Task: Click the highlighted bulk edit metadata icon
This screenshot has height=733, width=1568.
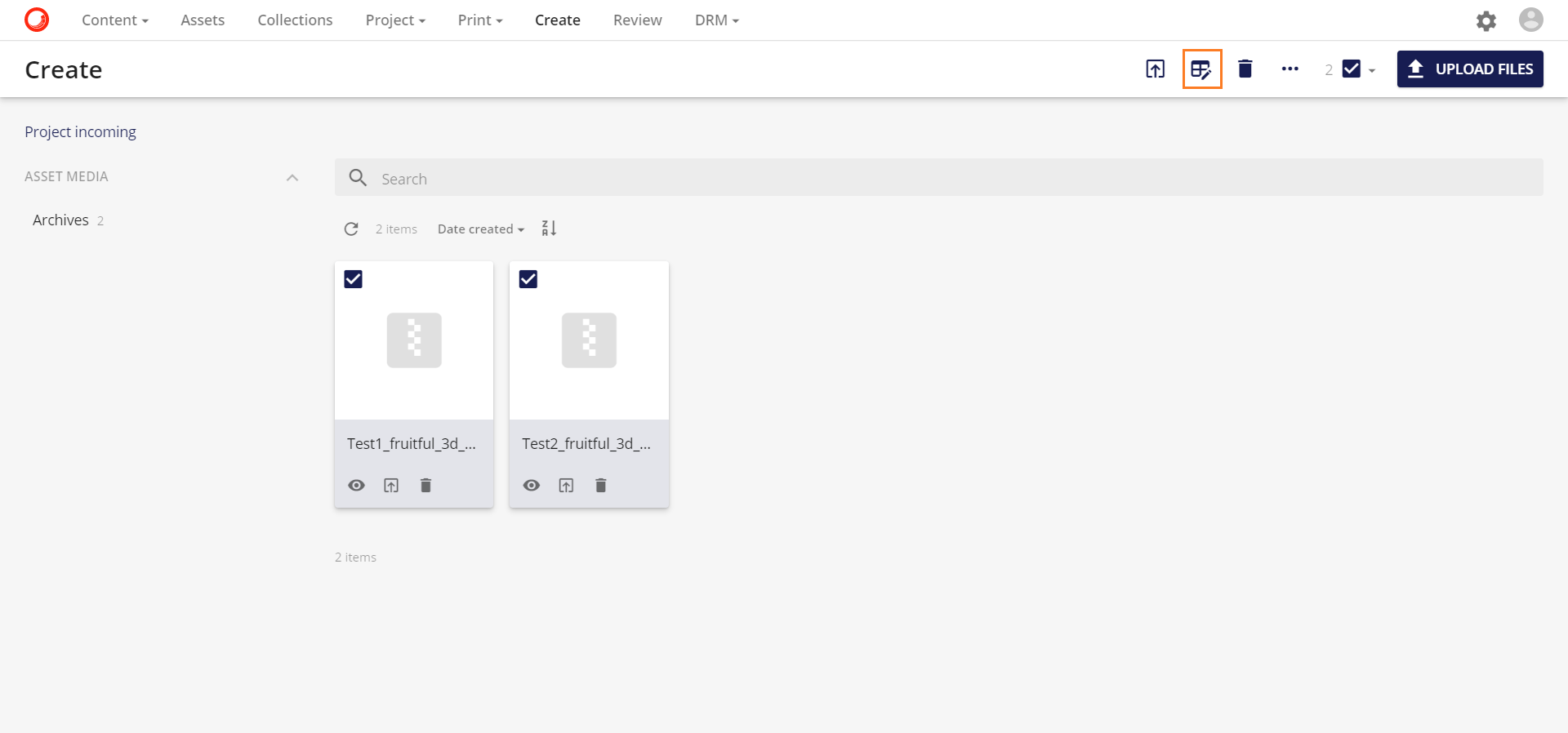Action: click(1201, 69)
